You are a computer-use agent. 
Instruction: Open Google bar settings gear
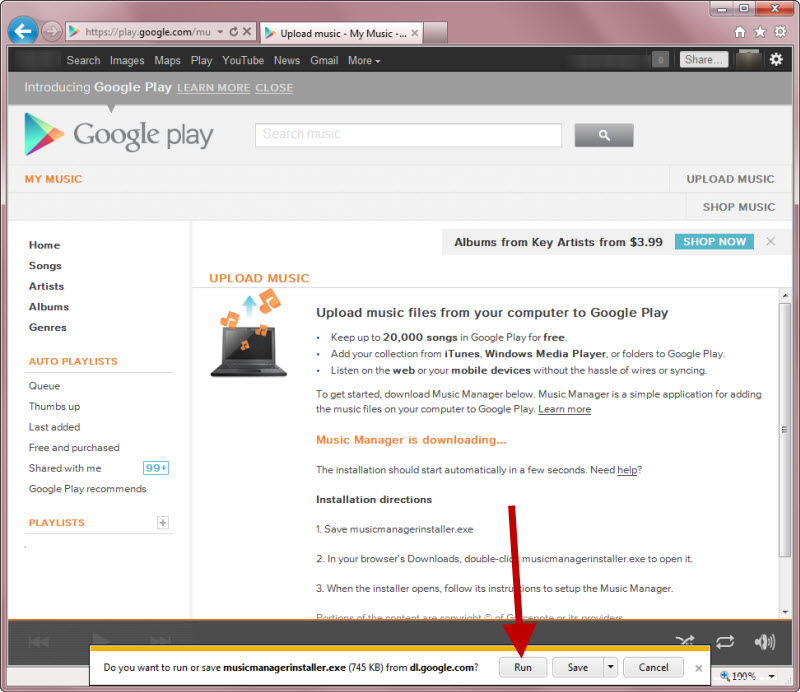[x=776, y=60]
